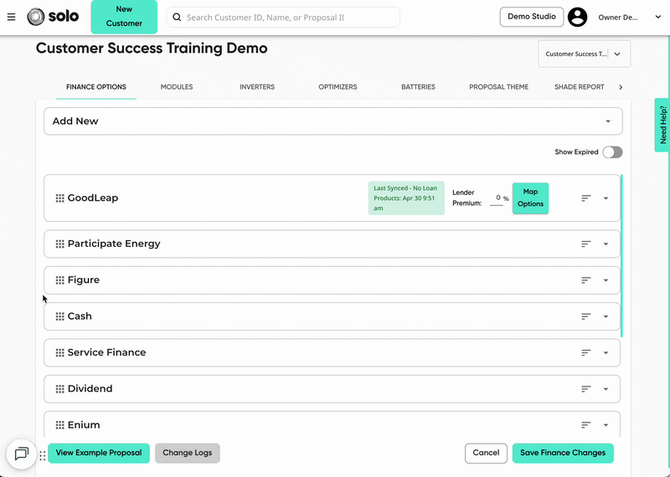This screenshot has width=670, height=477.
Task: Grab the GoodLeap drag handle
Action: [x=60, y=198]
